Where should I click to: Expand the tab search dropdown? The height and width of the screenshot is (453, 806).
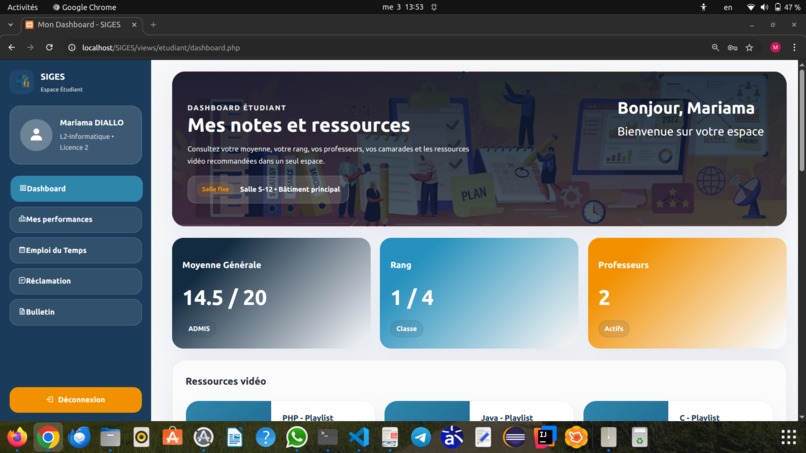click(x=10, y=25)
